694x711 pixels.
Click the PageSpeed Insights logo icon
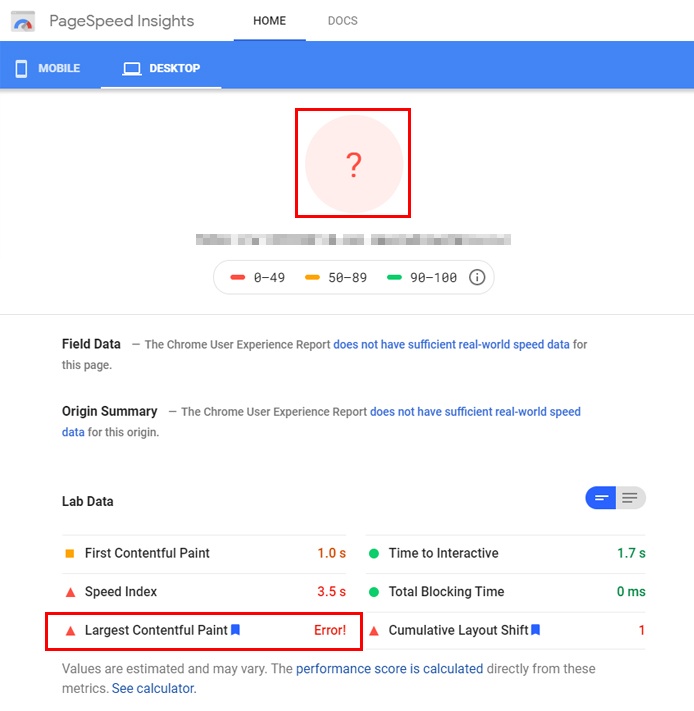[23, 21]
